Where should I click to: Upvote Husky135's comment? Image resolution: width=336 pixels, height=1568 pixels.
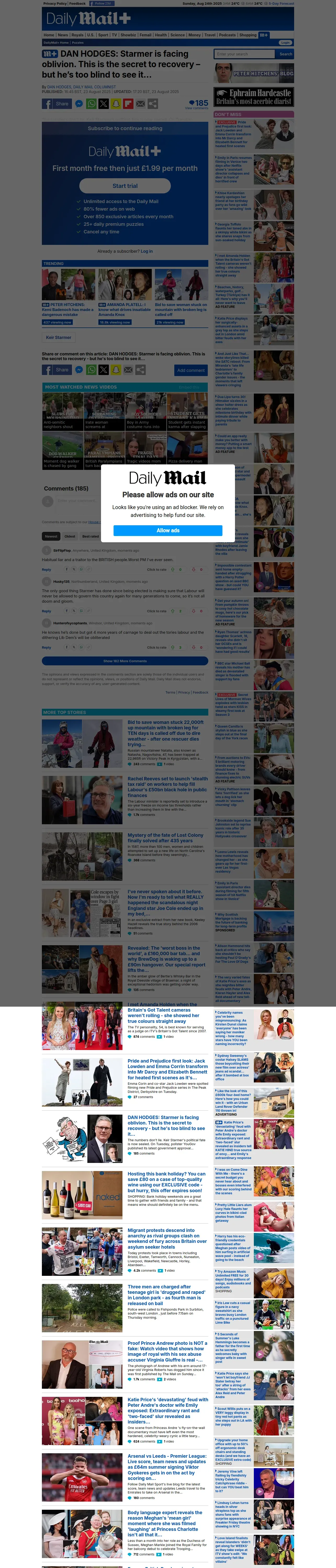(172, 611)
